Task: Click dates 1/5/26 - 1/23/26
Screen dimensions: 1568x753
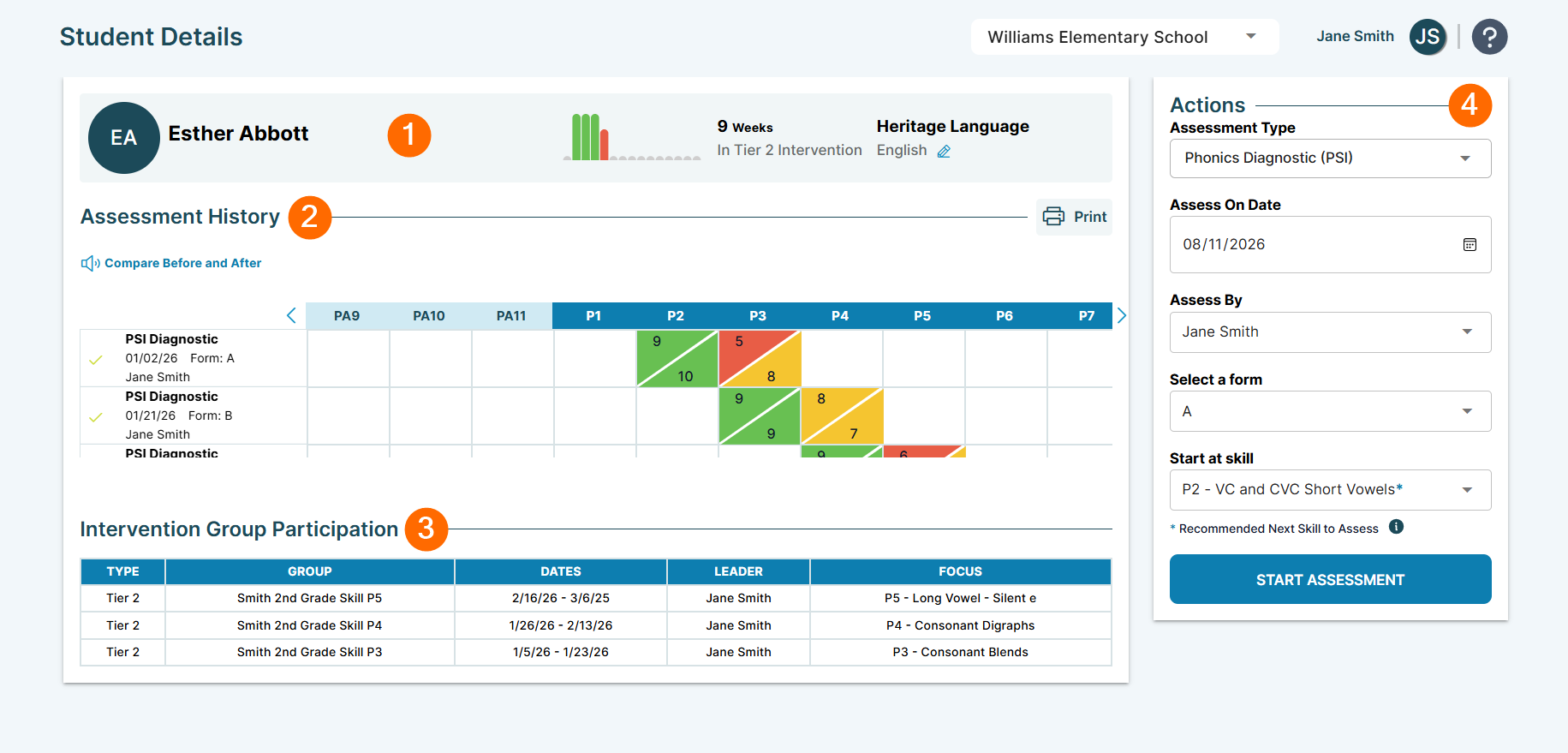Action: [x=561, y=652]
